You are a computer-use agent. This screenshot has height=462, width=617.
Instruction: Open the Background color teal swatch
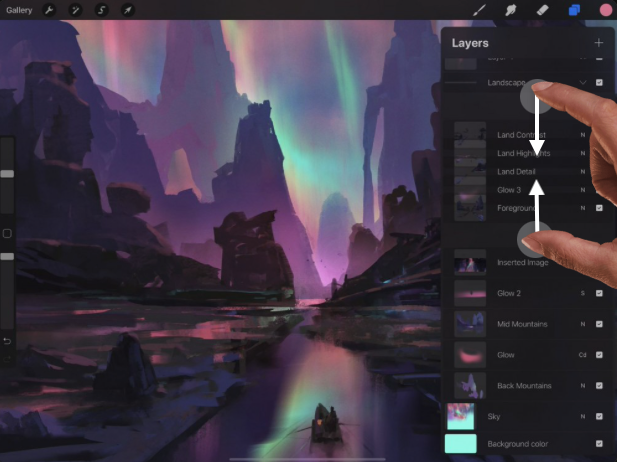[x=461, y=444]
